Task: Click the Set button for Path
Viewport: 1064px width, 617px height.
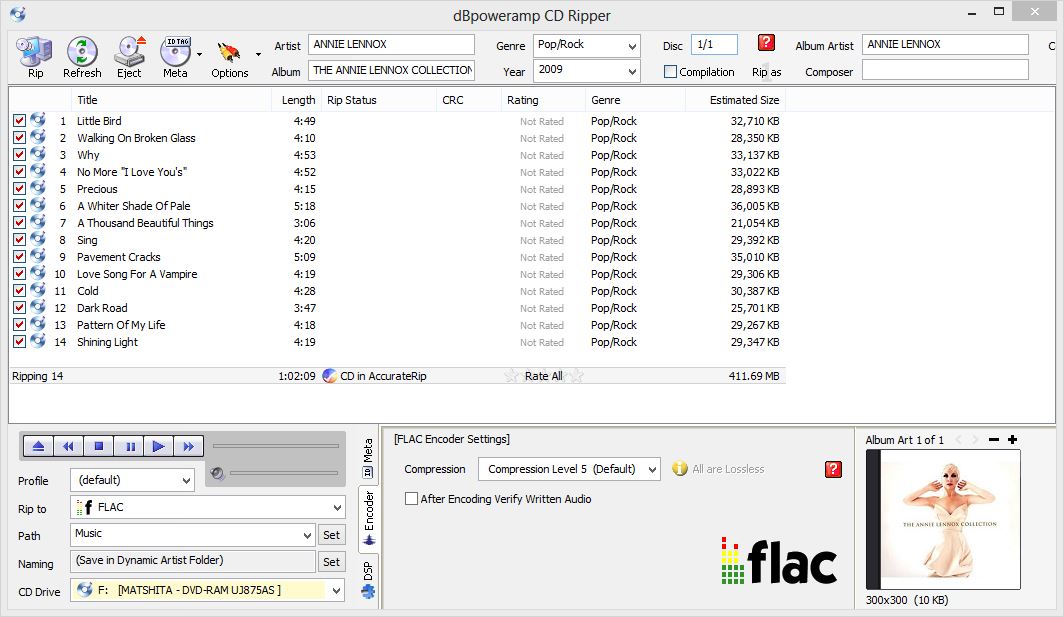Action: (331, 535)
